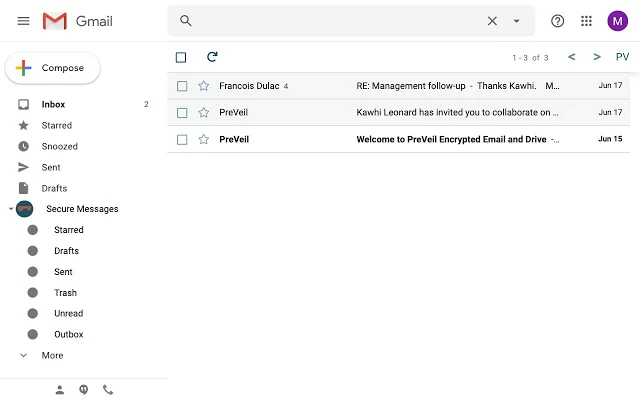This screenshot has height=400, width=640.
Task: Expand the More labels section
Action: click(52, 355)
